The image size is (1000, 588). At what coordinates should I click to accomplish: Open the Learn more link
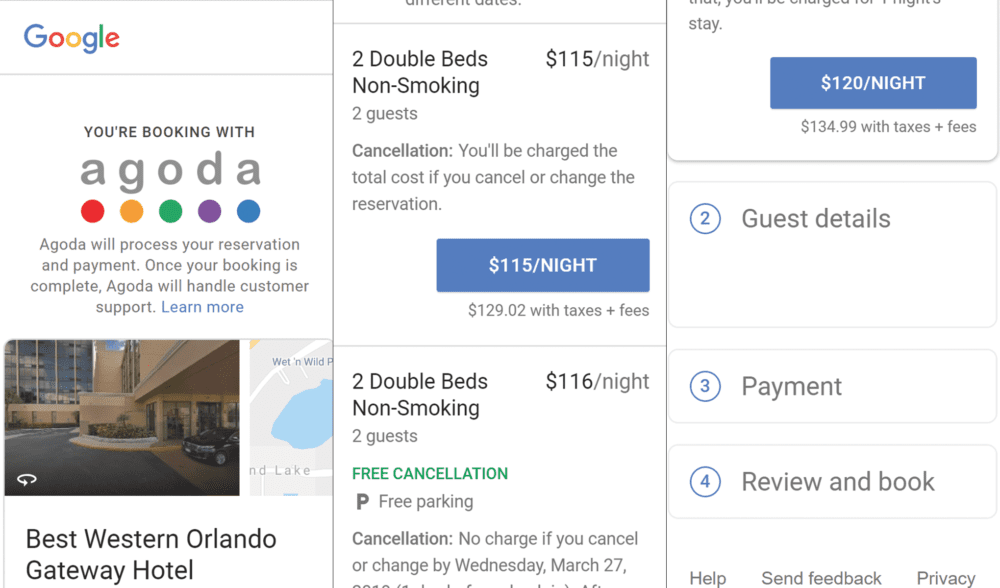202,307
